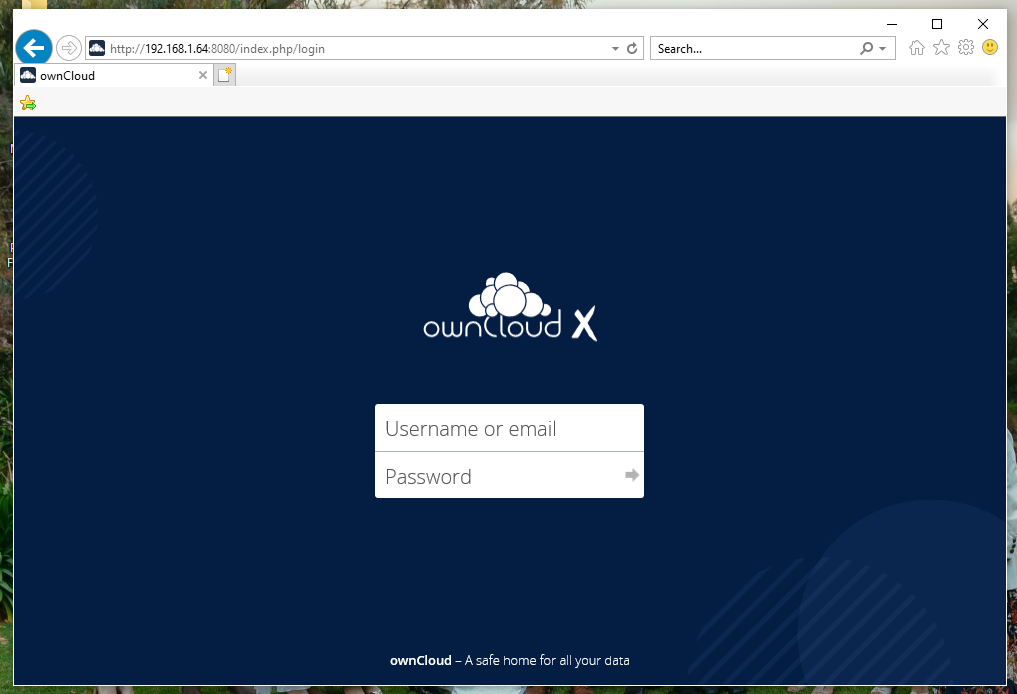Open browser settings with the gear icon
1017x694 pixels.
point(965,47)
